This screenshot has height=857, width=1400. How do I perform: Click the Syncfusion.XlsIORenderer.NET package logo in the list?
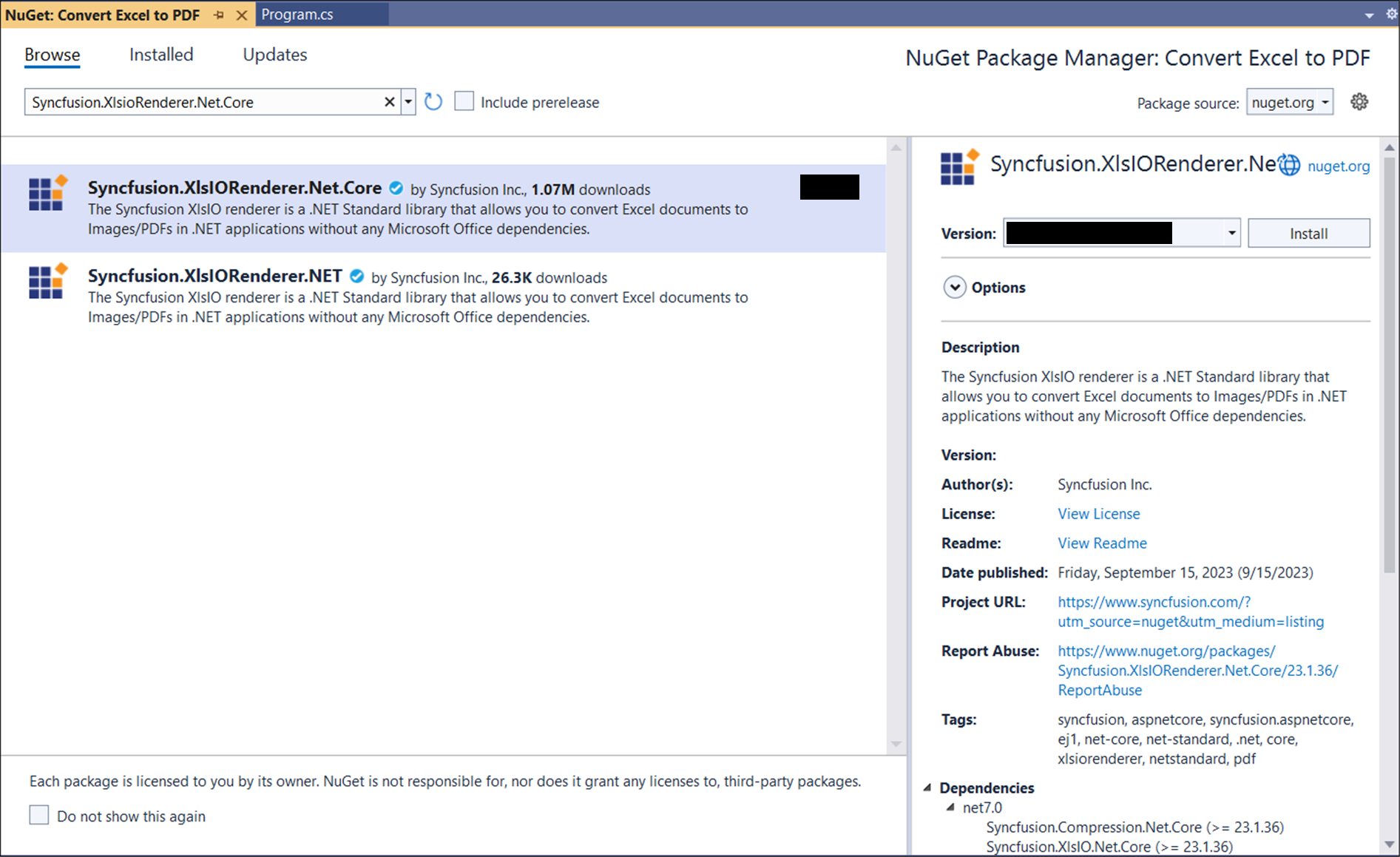coord(48,281)
